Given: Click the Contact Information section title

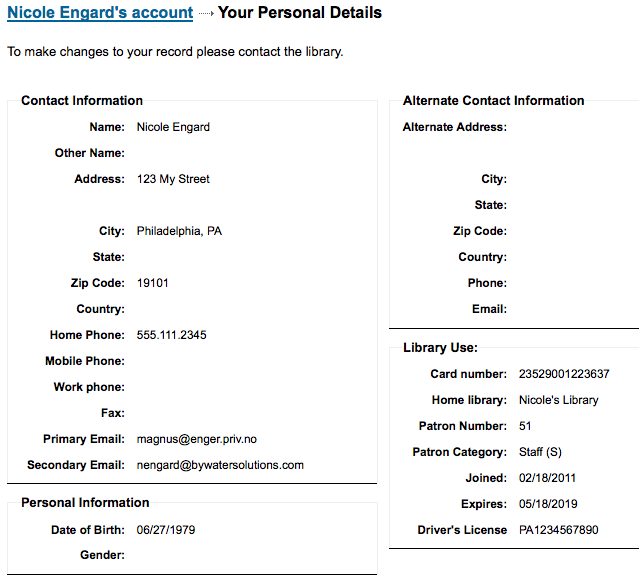Looking at the screenshot, I should (x=82, y=101).
